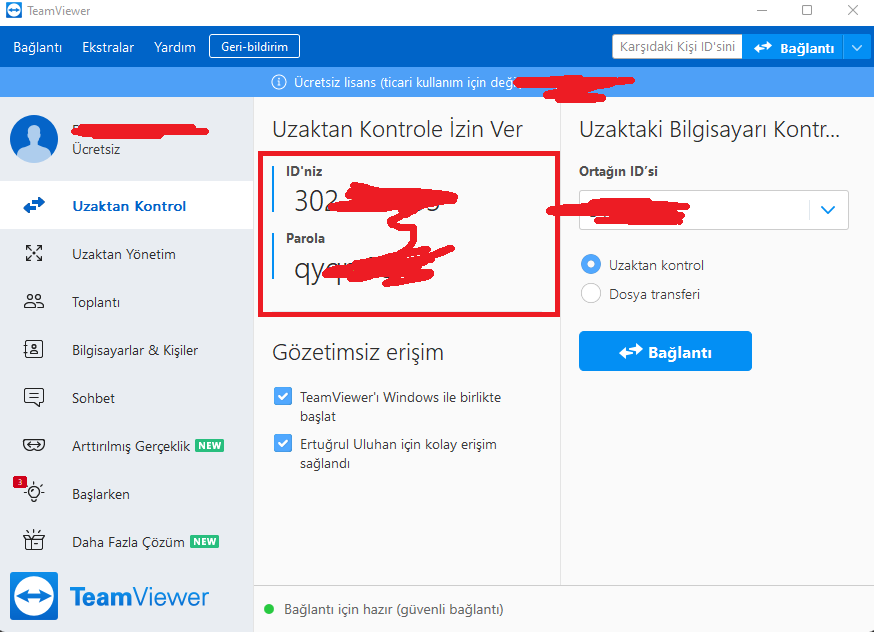Click the Uzaktan Yönetim expand-arrows icon
This screenshot has width=874, height=632.
34,253
